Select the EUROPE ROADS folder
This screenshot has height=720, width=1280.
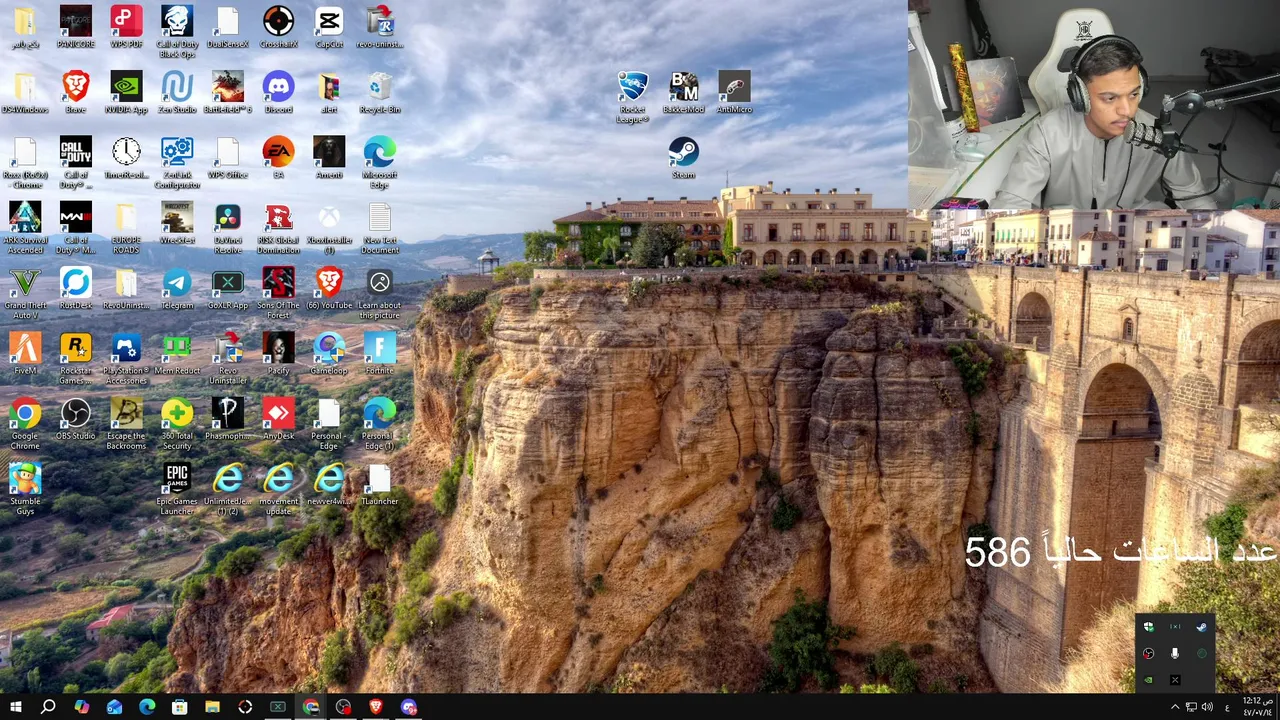(126, 227)
